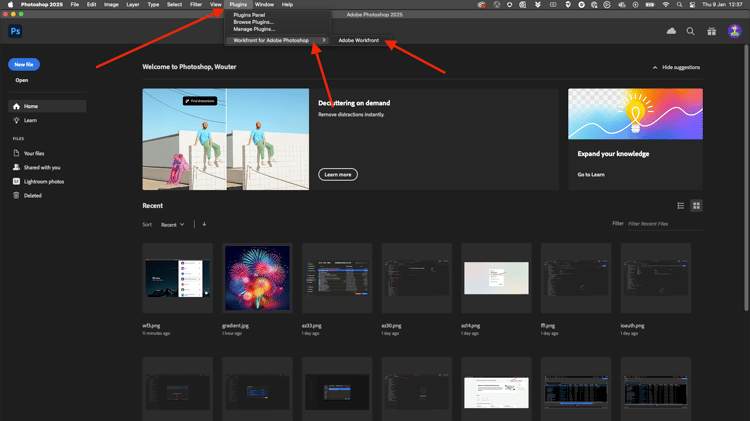The width and height of the screenshot is (750, 421).
Task: Open the Deleted files trash item
Action: coord(32,195)
